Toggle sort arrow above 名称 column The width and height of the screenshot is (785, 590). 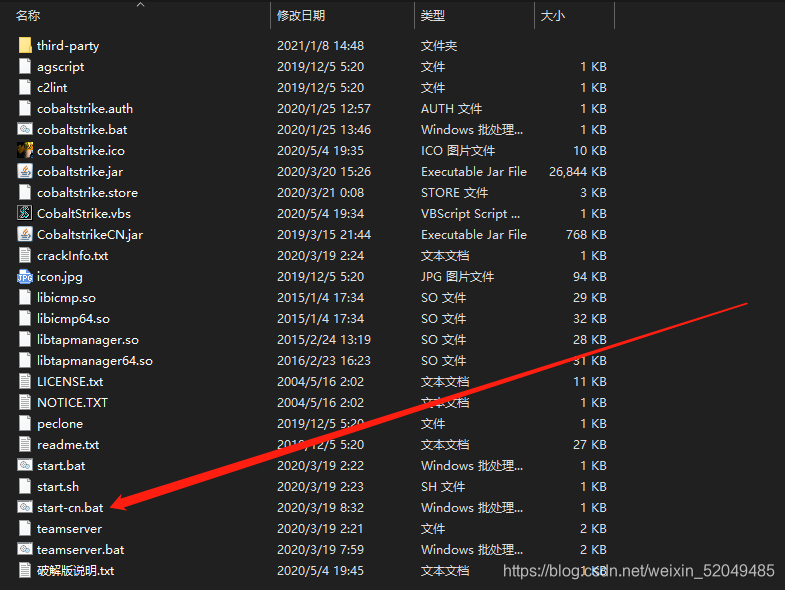click(x=141, y=5)
